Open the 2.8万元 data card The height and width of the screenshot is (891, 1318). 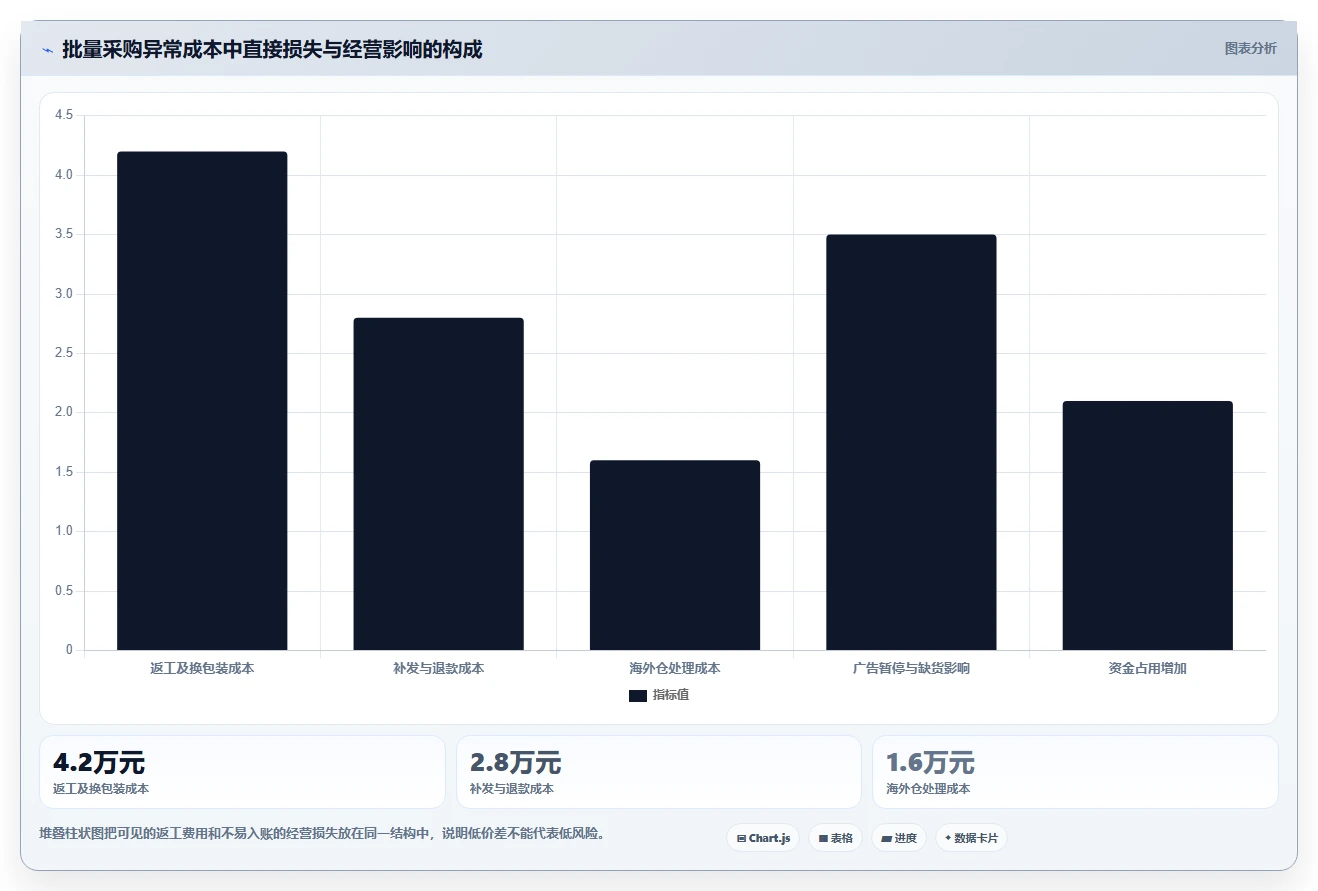click(x=659, y=772)
